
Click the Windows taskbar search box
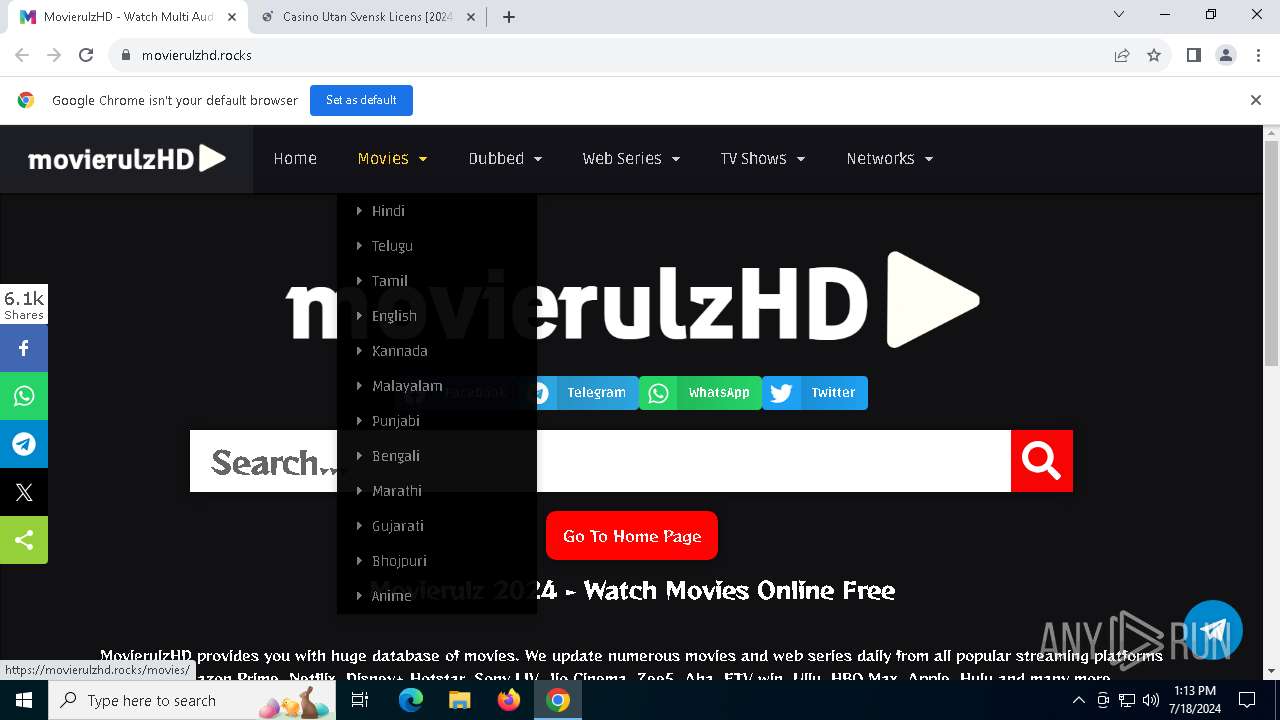click(x=193, y=700)
